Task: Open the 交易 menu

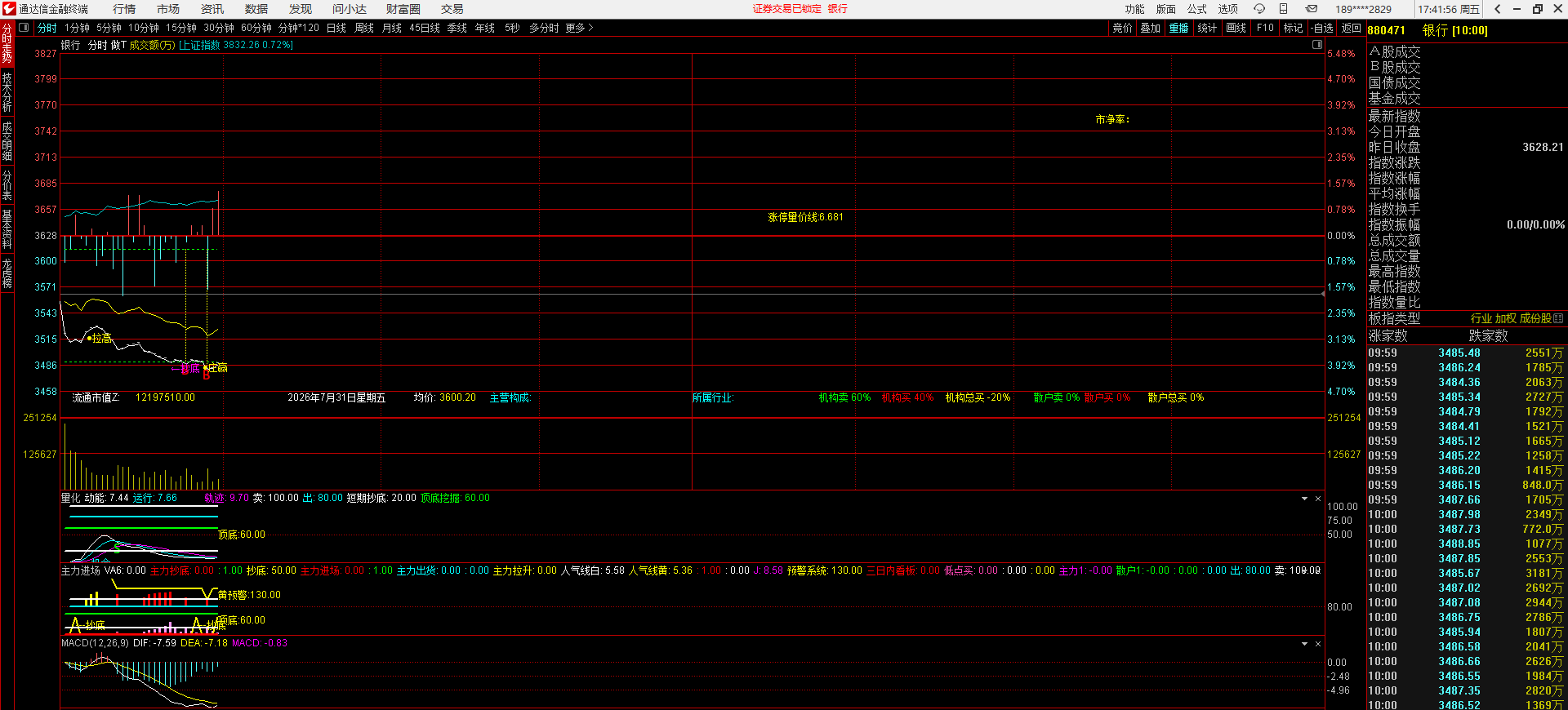Action: 452,9
